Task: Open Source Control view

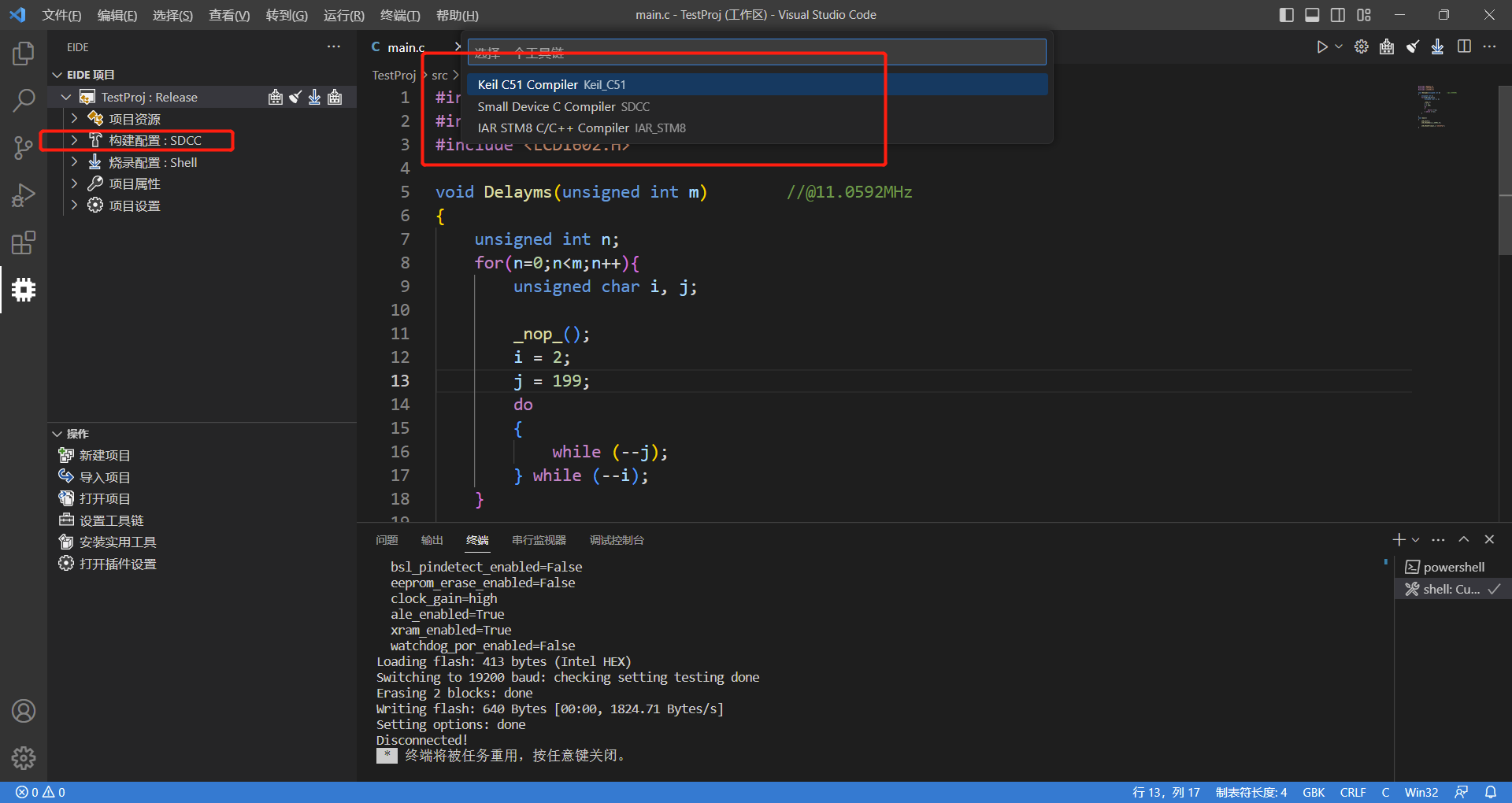Action: click(x=24, y=147)
